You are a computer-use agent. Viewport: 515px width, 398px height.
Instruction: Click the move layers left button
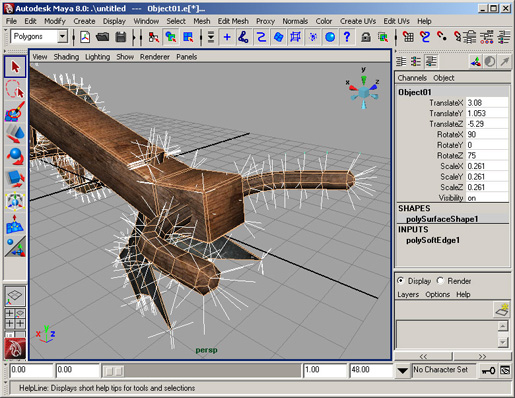click(x=423, y=356)
